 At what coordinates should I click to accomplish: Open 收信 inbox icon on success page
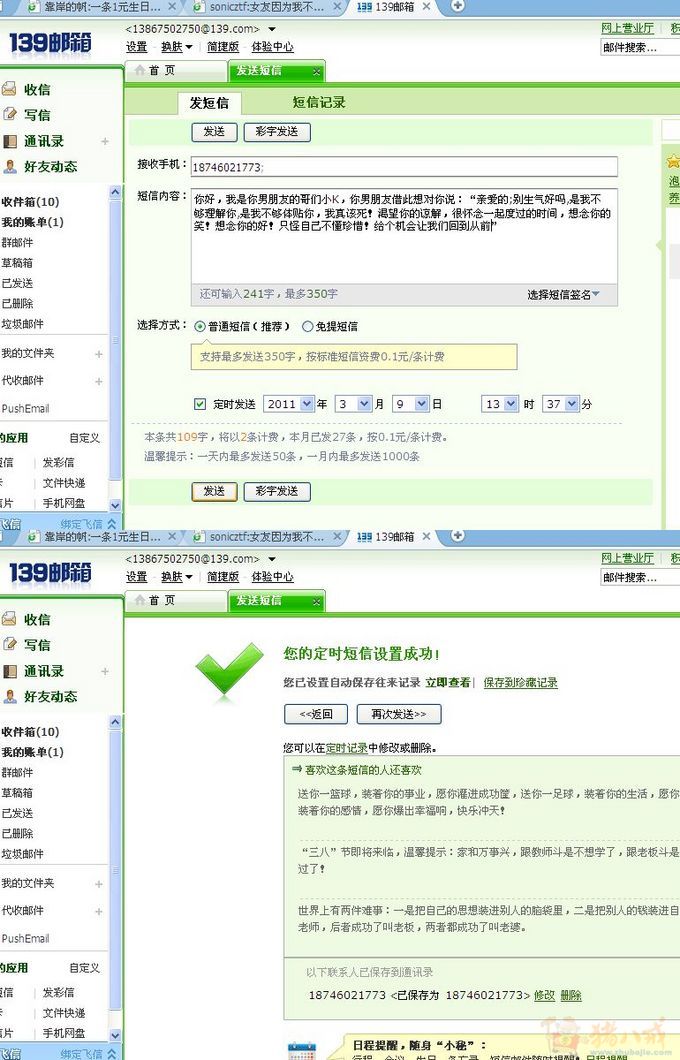click(9, 619)
